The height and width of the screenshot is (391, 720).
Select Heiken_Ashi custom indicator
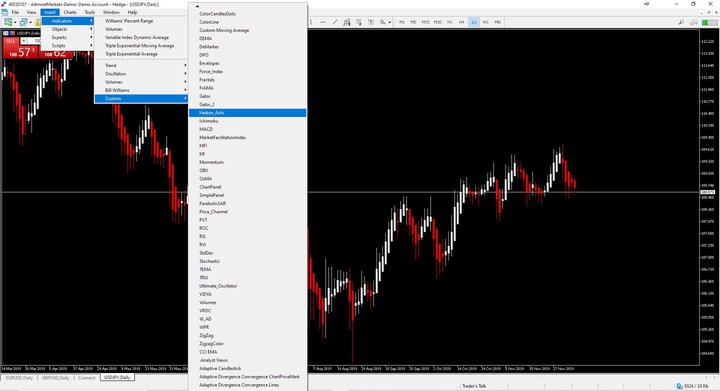(248, 113)
